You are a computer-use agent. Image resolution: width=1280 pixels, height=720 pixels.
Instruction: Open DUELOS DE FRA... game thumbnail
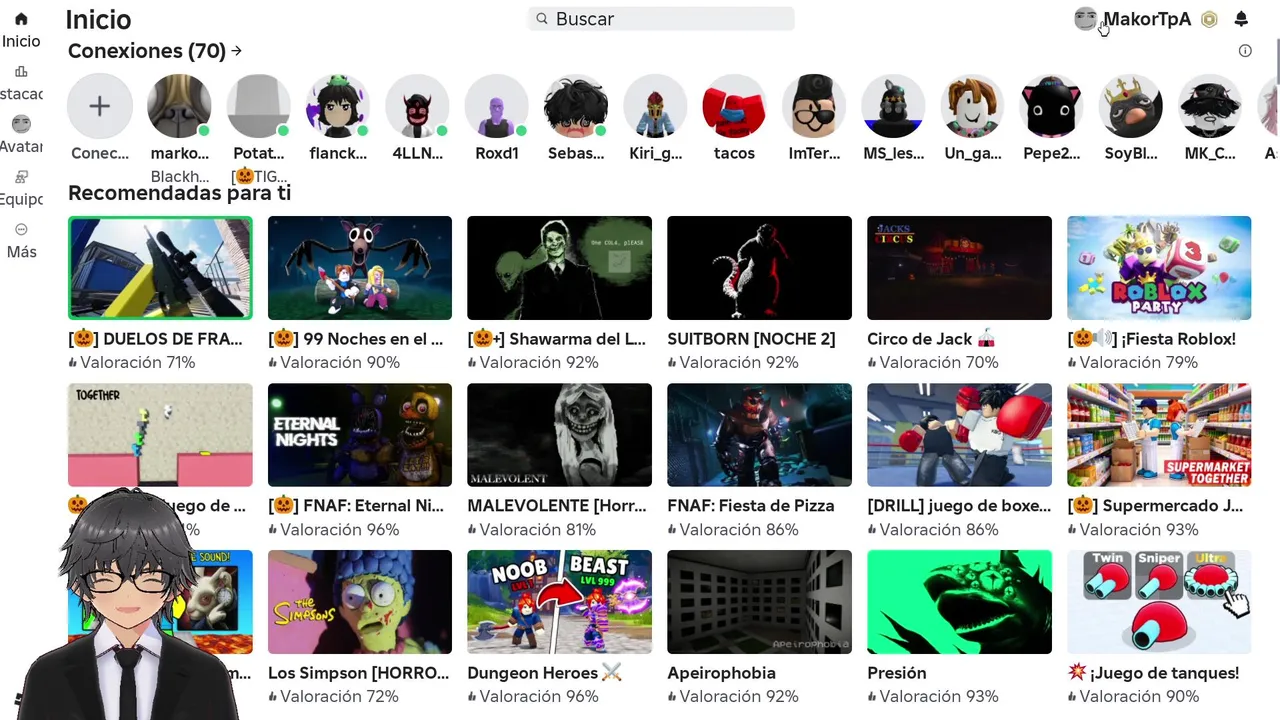click(160, 268)
